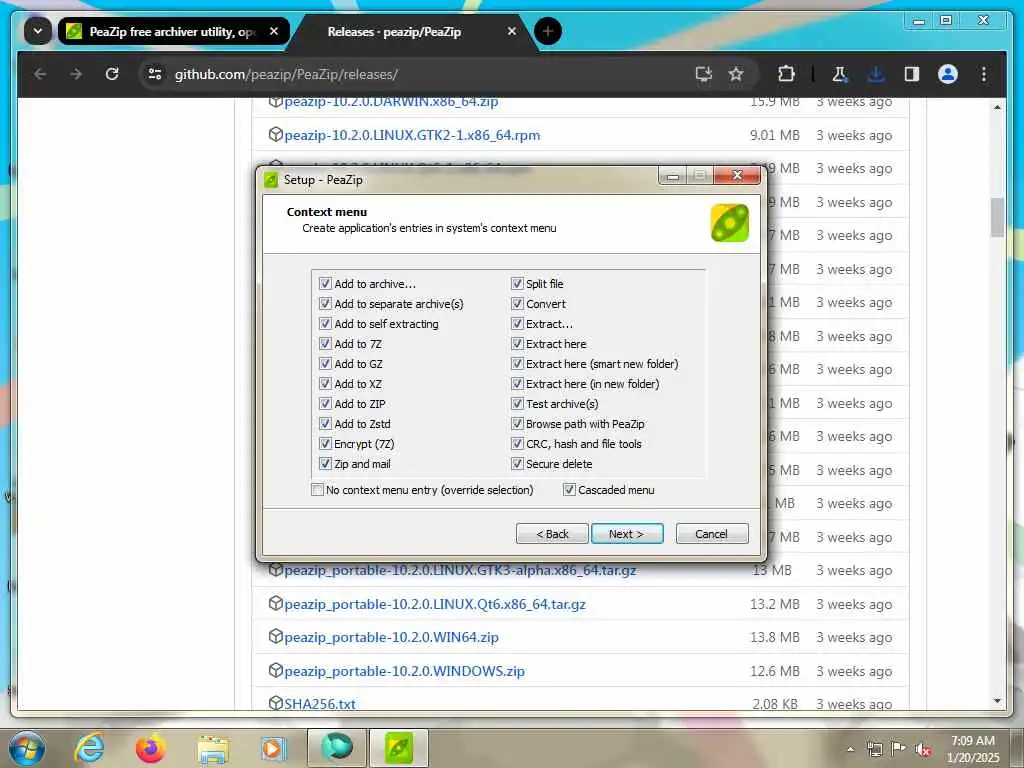Launch Firefox from the taskbar
The image size is (1024, 768).
coord(151,748)
